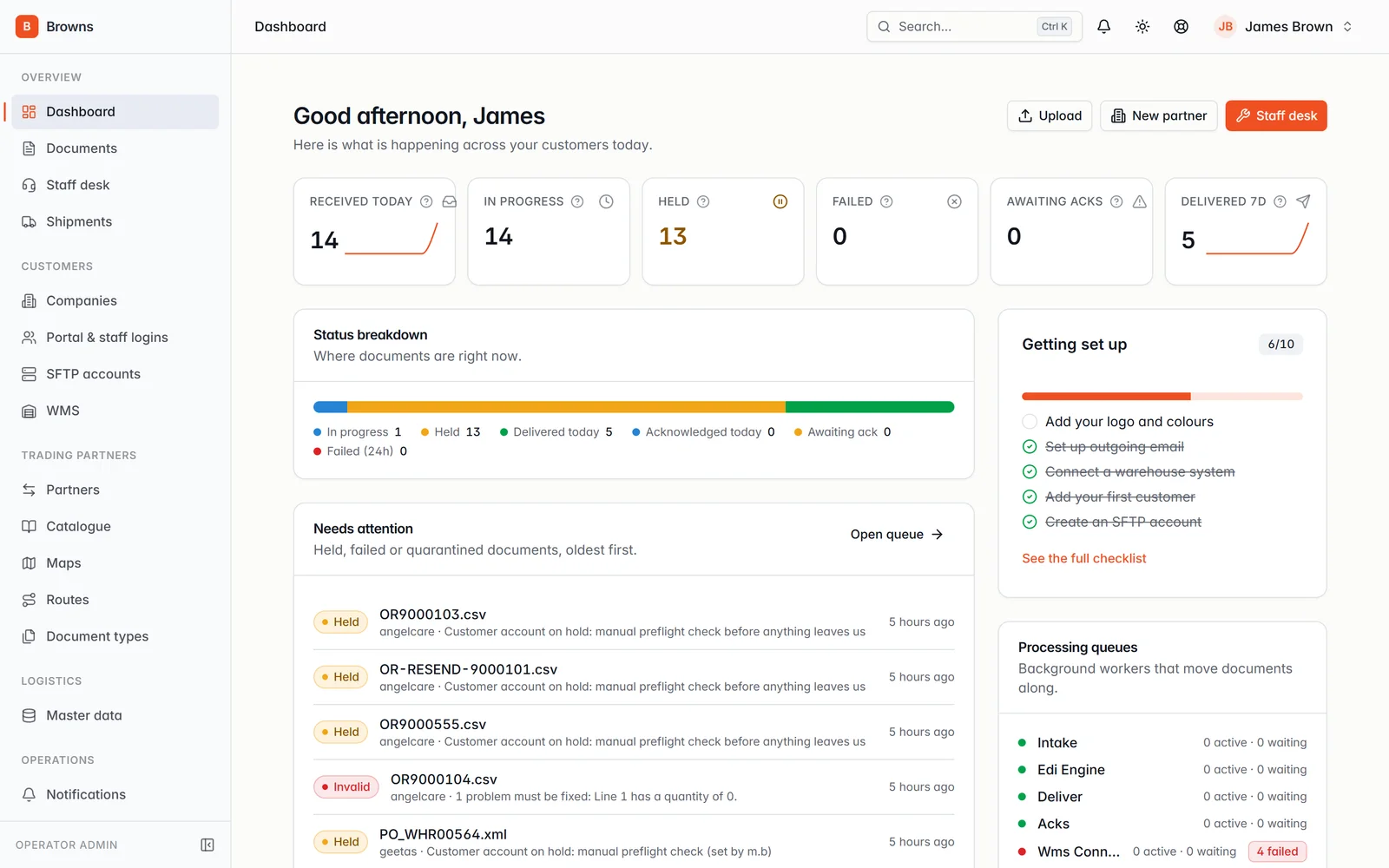Screen dimensions: 1389x868
Task: Click help icon next to Awaiting Acks
Action: 1116,201
